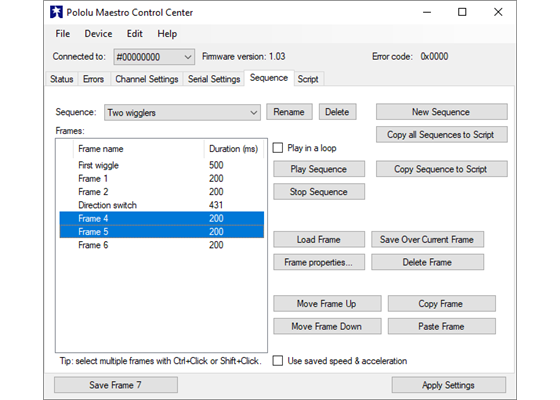
Task: Minimize the Maestro Control Center window
Action: [x=427, y=12]
